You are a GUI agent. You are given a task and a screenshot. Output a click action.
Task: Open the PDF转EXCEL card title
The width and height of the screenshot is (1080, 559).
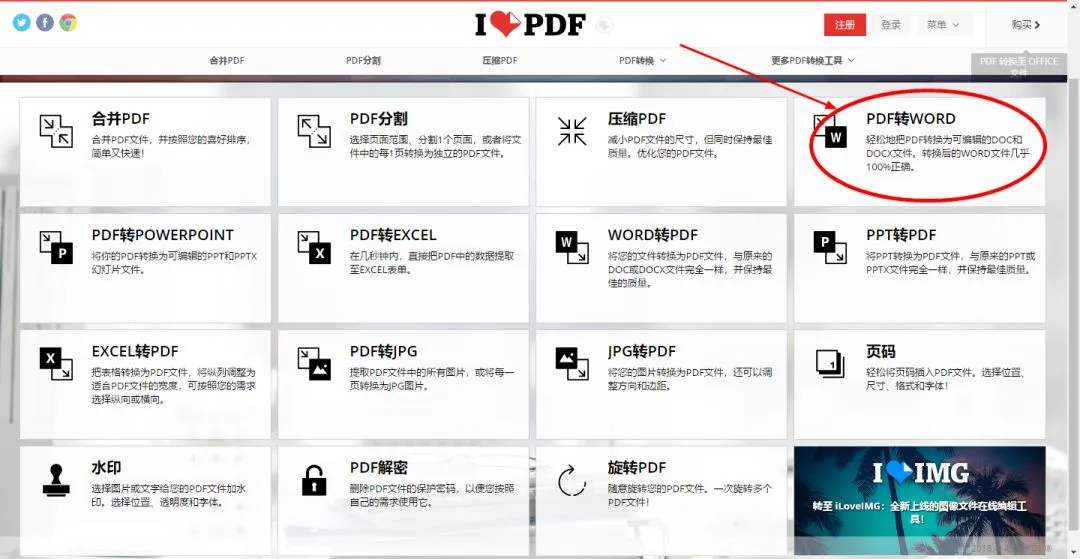point(393,235)
